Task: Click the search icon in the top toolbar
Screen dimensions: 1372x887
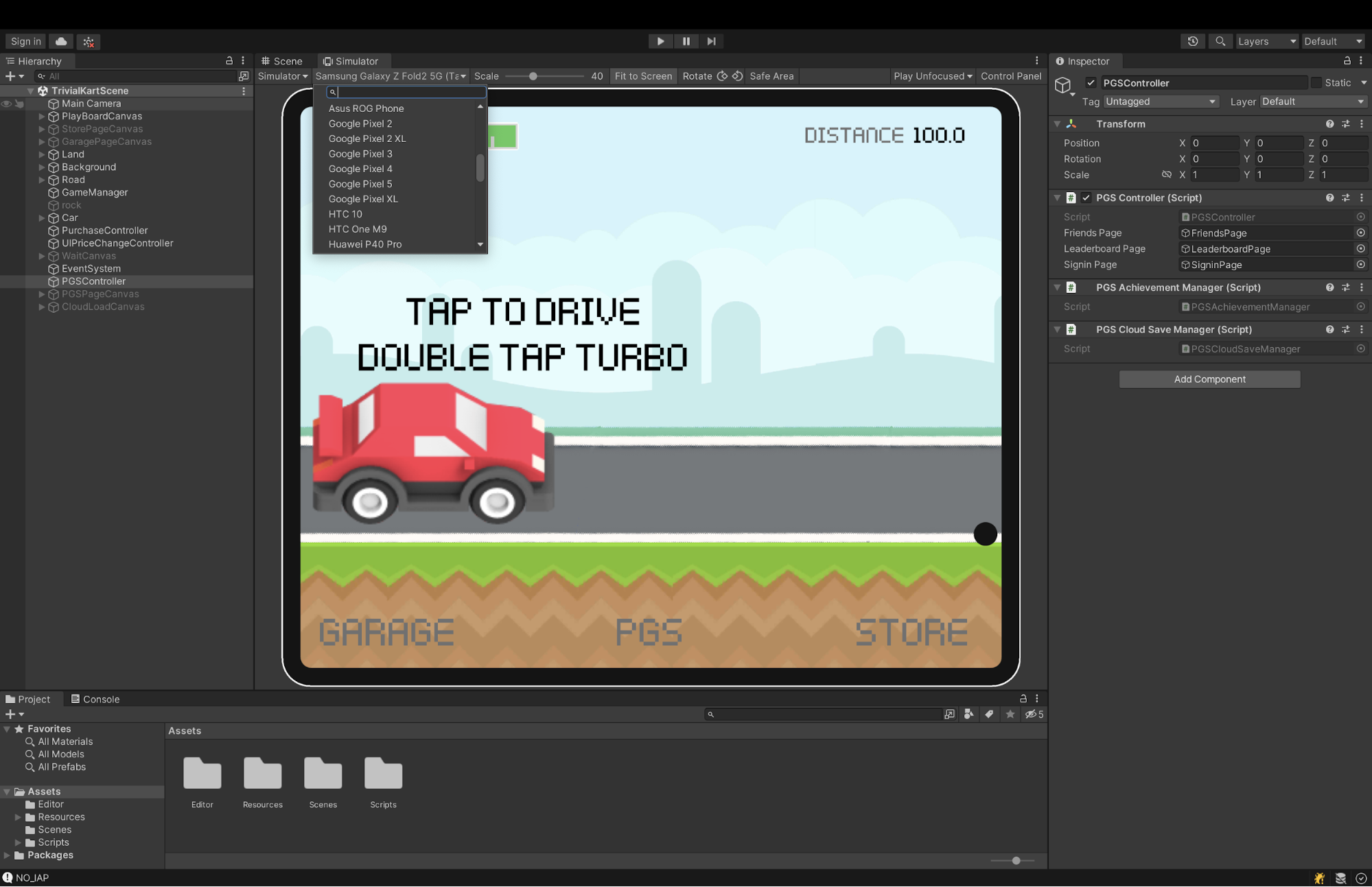Action: (x=1222, y=41)
